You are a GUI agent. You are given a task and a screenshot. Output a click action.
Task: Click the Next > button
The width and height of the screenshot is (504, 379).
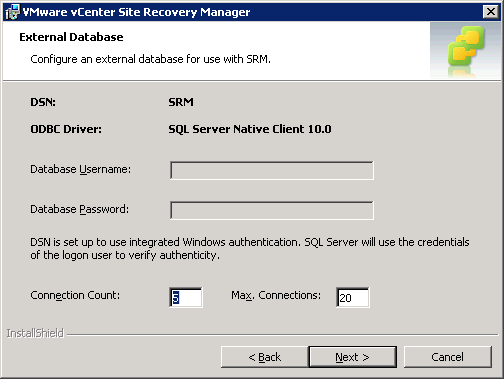point(353,357)
